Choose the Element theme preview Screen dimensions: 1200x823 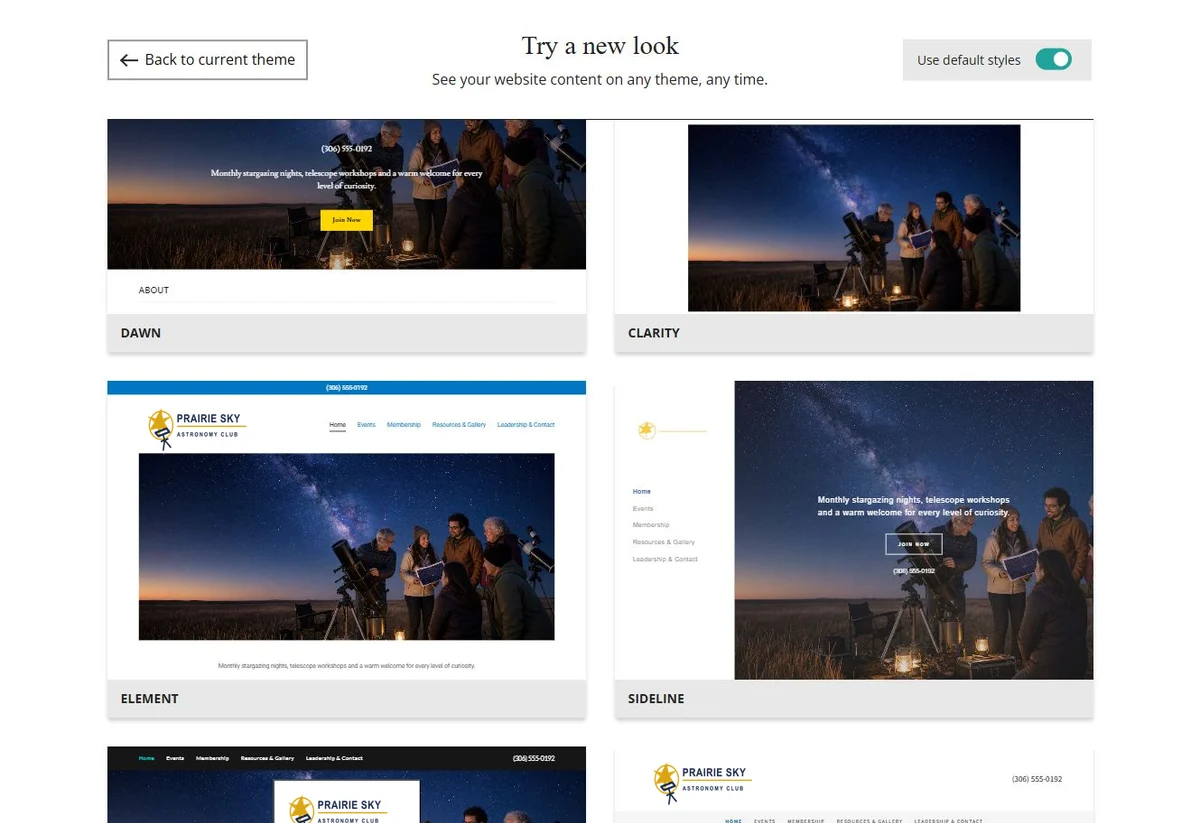pyautogui.click(x=346, y=530)
